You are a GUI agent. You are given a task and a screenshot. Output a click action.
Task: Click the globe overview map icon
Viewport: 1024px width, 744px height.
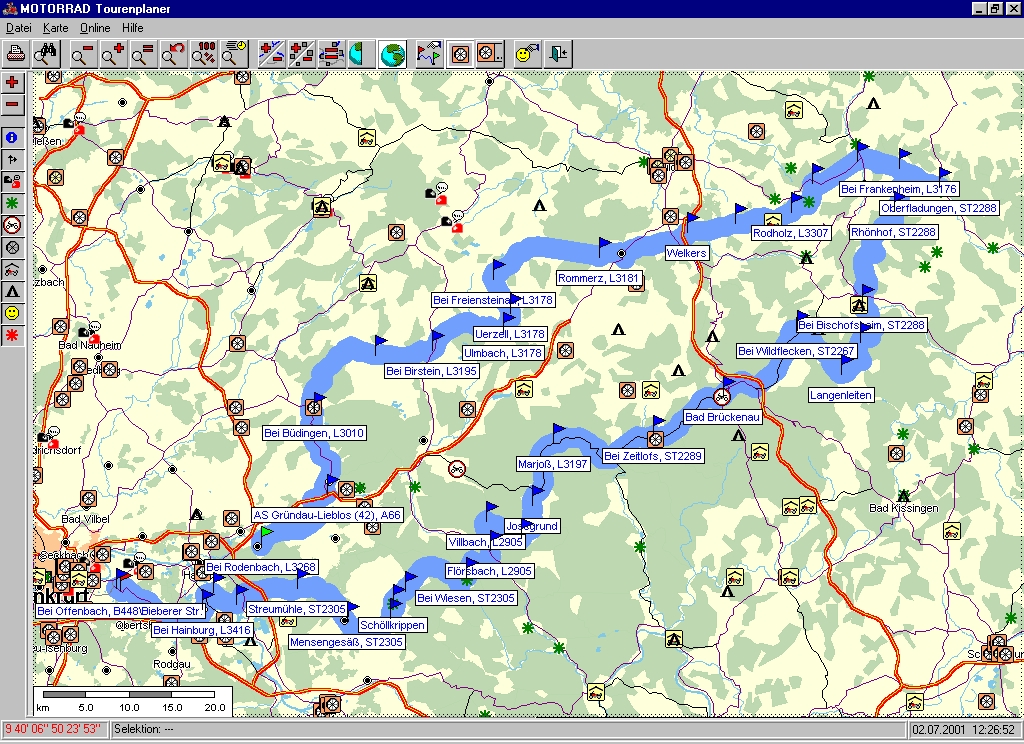point(393,54)
